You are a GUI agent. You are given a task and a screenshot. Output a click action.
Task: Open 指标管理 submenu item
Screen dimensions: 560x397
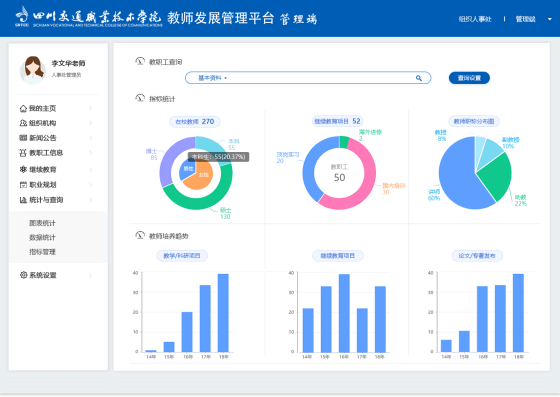coord(42,252)
